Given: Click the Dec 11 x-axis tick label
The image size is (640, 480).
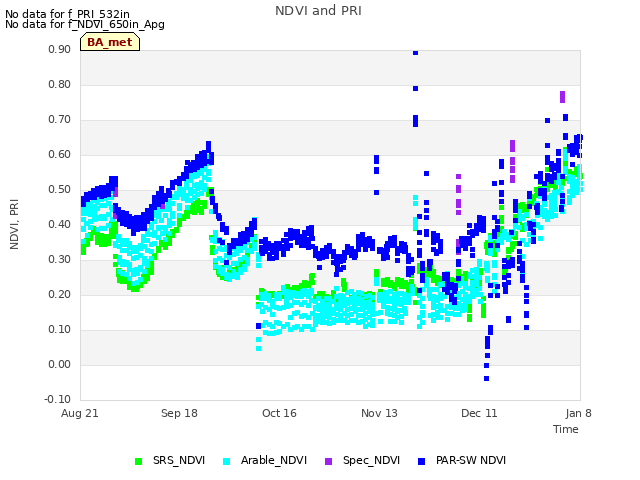Looking at the screenshot, I should (479, 413).
